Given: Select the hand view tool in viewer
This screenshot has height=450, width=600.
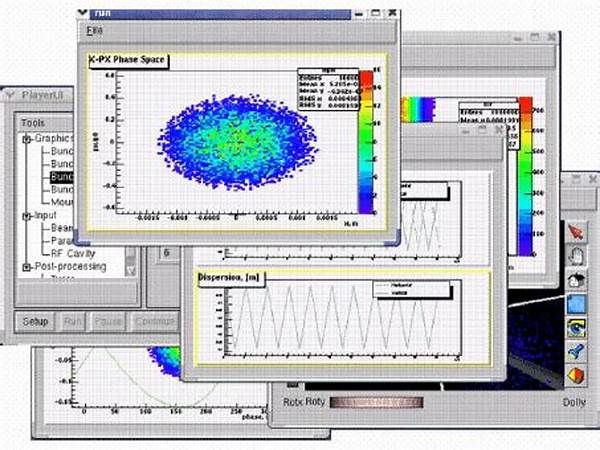Looking at the screenshot, I should point(576,256).
